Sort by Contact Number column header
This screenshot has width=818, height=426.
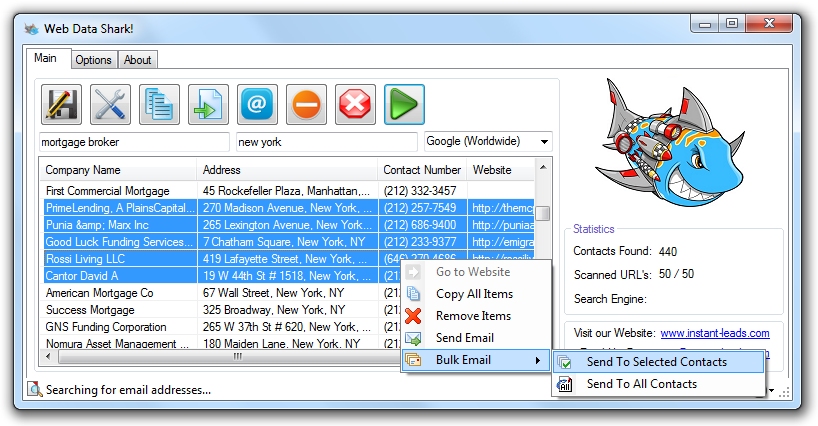tap(423, 170)
